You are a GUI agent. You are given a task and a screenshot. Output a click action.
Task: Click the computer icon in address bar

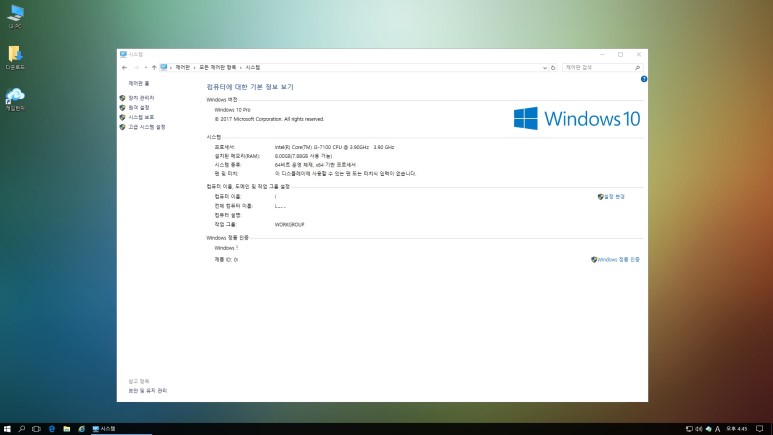(163, 68)
